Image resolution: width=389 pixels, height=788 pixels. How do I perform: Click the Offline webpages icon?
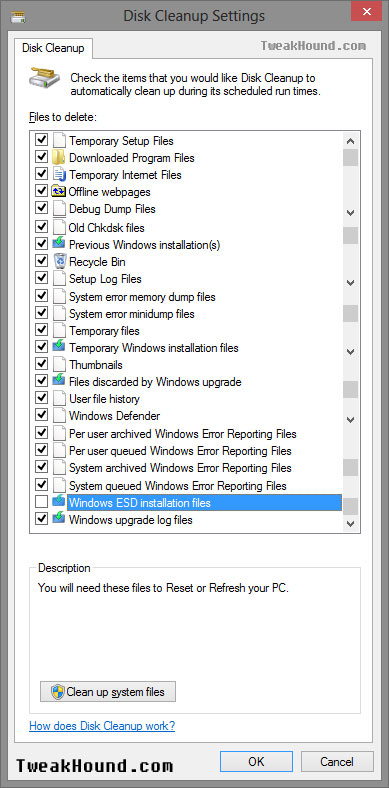(x=59, y=192)
